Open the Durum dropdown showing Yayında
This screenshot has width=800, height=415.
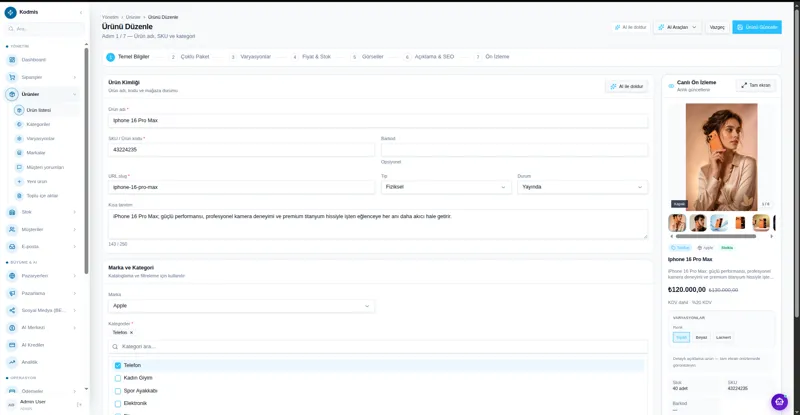click(x=582, y=187)
